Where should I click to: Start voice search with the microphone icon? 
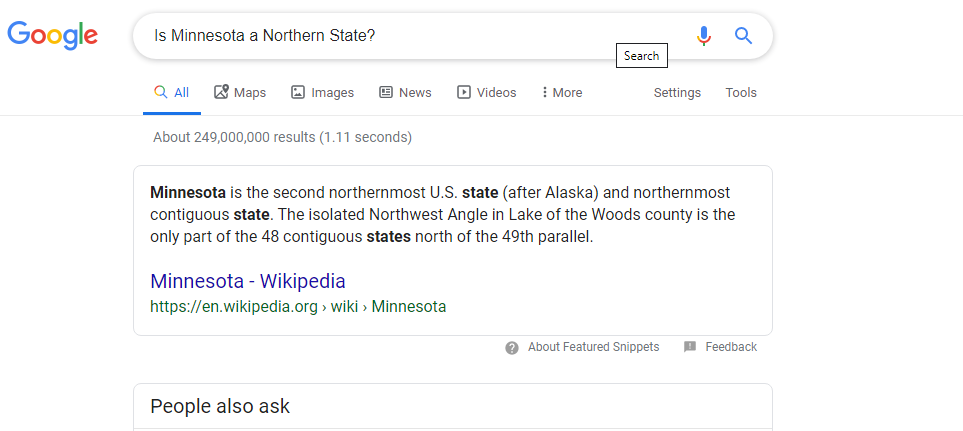[704, 36]
